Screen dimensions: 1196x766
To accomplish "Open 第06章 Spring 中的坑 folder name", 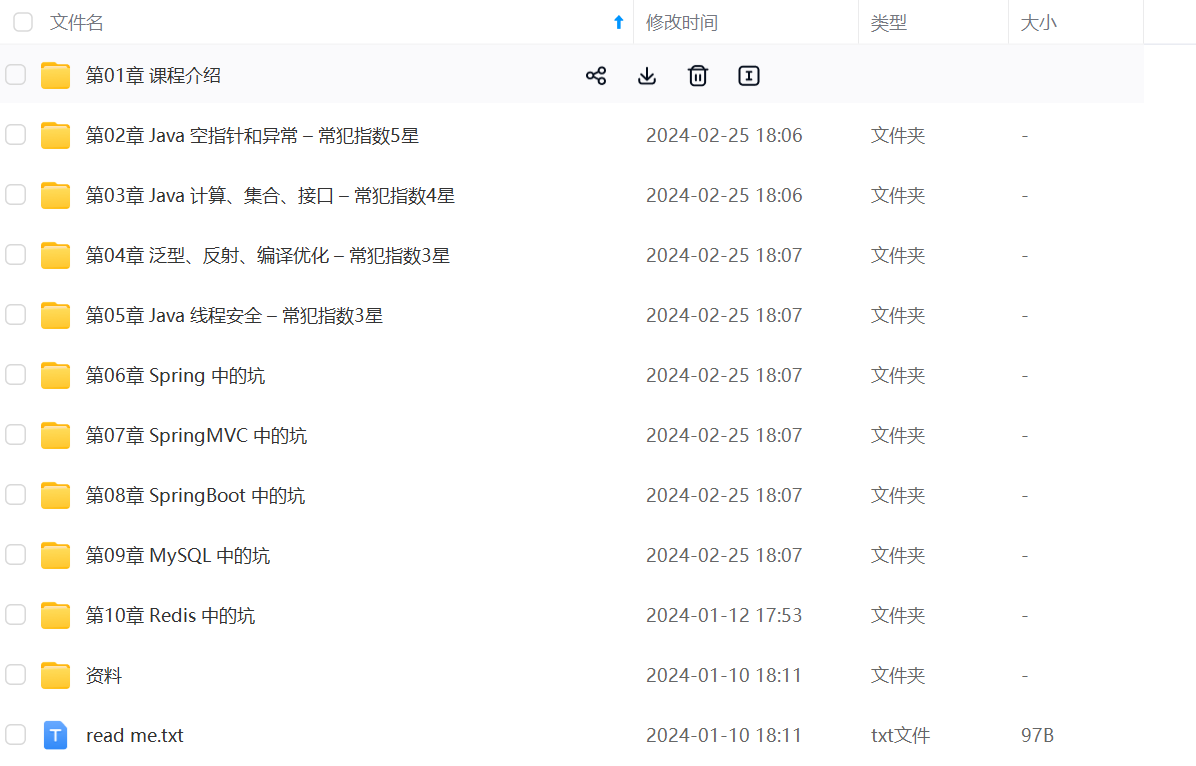I will tap(175, 375).
